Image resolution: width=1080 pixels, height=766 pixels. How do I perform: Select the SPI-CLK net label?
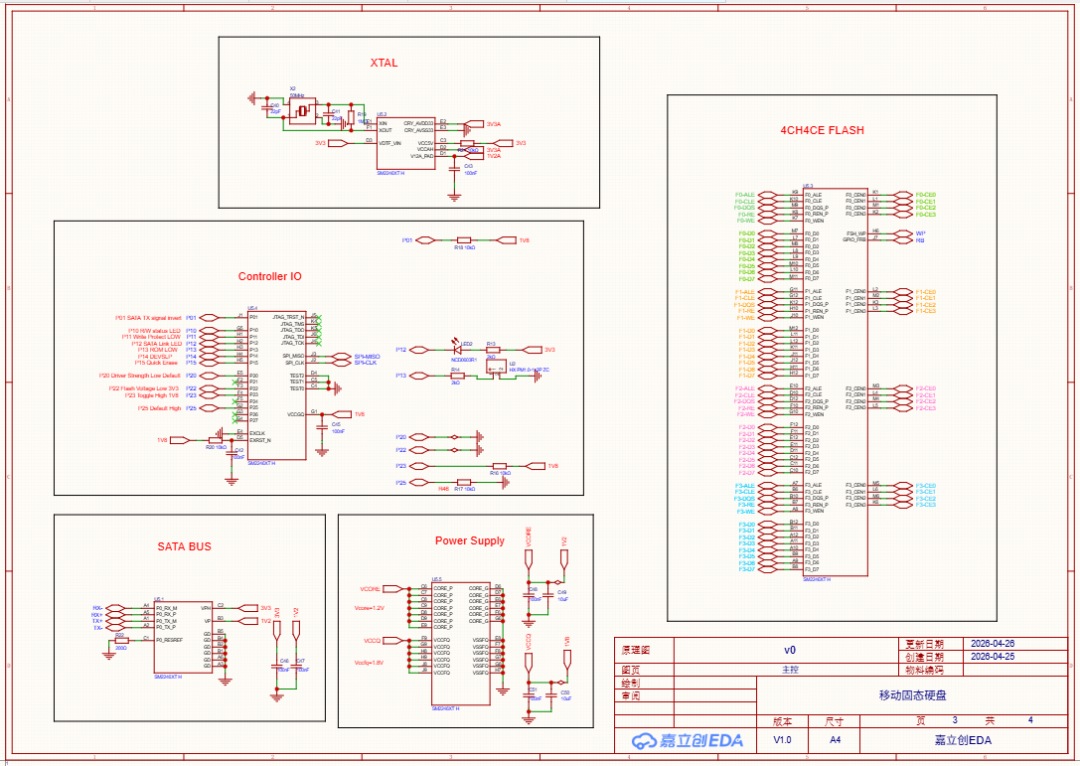[366, 362]
